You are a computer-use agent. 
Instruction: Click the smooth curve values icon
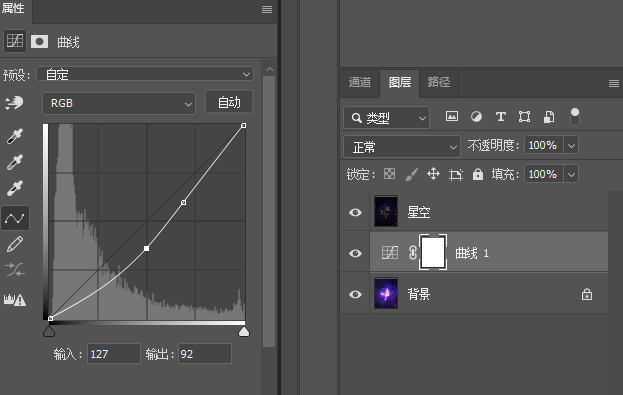(x=15, y=270)
